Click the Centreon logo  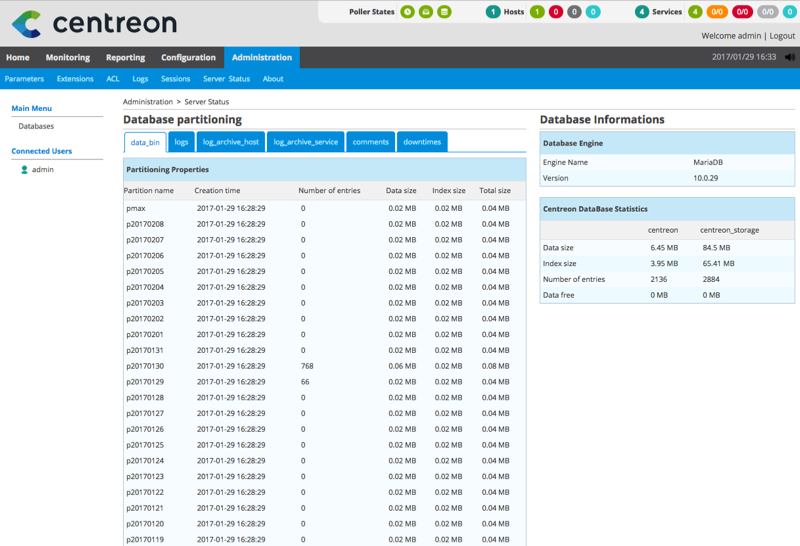(93, 24)
